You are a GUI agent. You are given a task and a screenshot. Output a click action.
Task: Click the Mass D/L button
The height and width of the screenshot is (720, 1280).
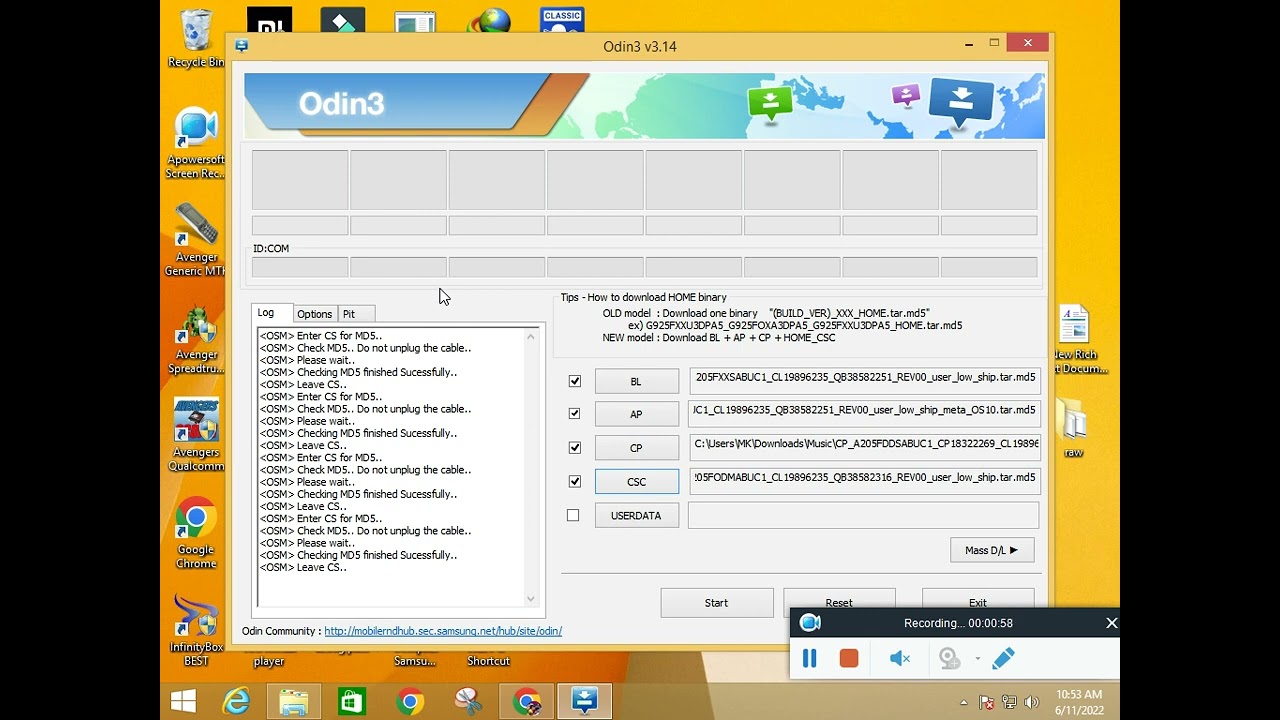click(992, 550)
